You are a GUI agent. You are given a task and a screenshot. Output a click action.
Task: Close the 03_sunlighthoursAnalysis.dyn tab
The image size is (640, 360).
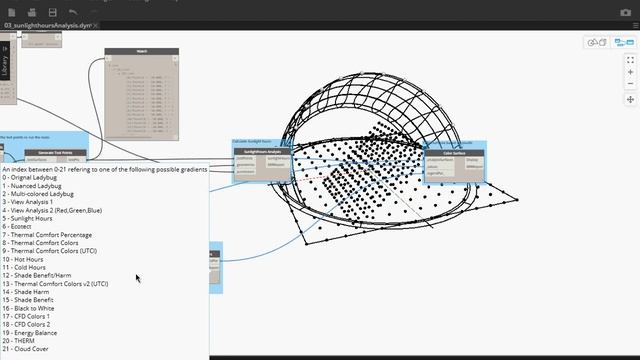[96, 26]
